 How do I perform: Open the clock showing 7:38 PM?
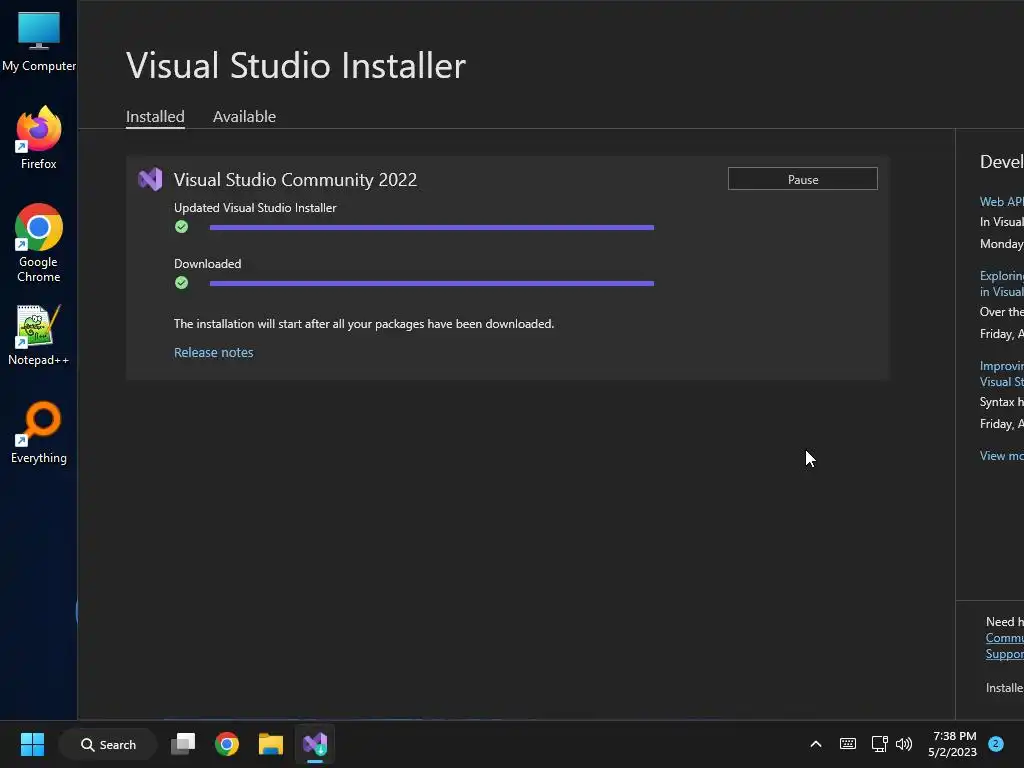953,744
